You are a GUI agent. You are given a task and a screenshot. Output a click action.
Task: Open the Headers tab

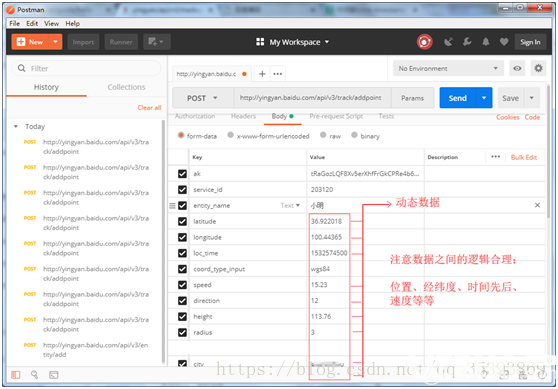coord(243,116)
